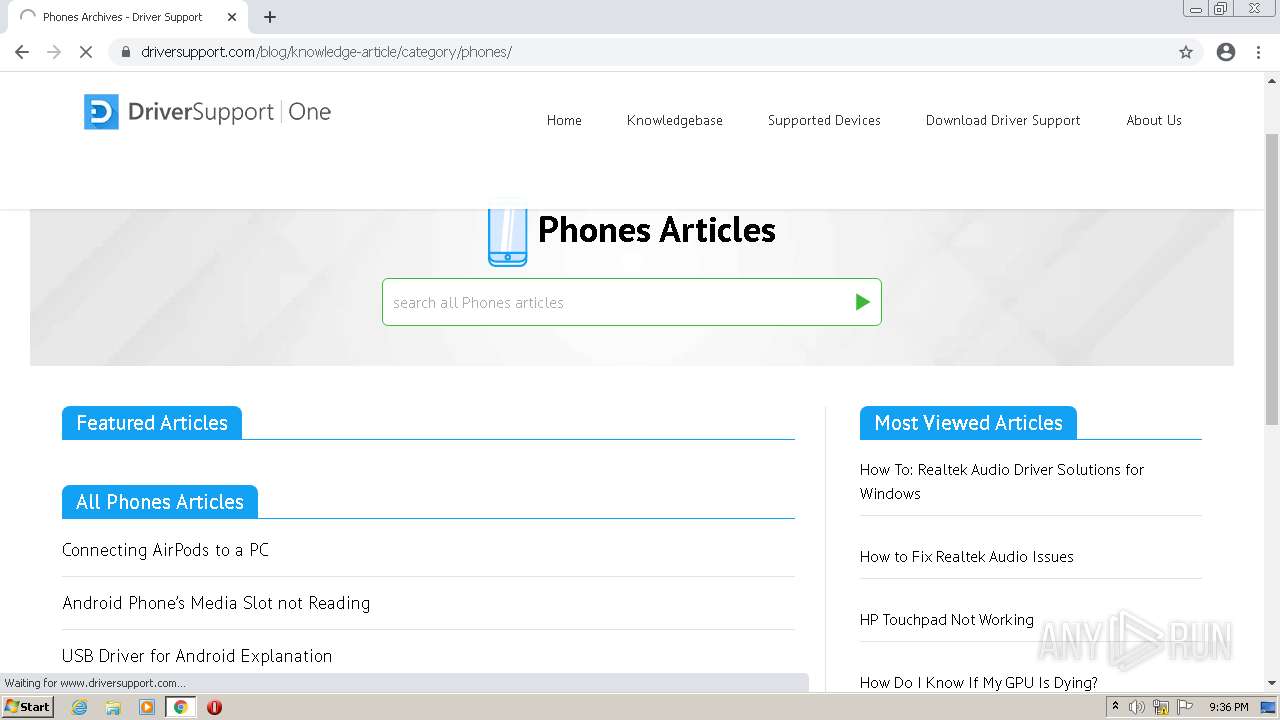Open the volume control in the tray

pos(1137,707)
